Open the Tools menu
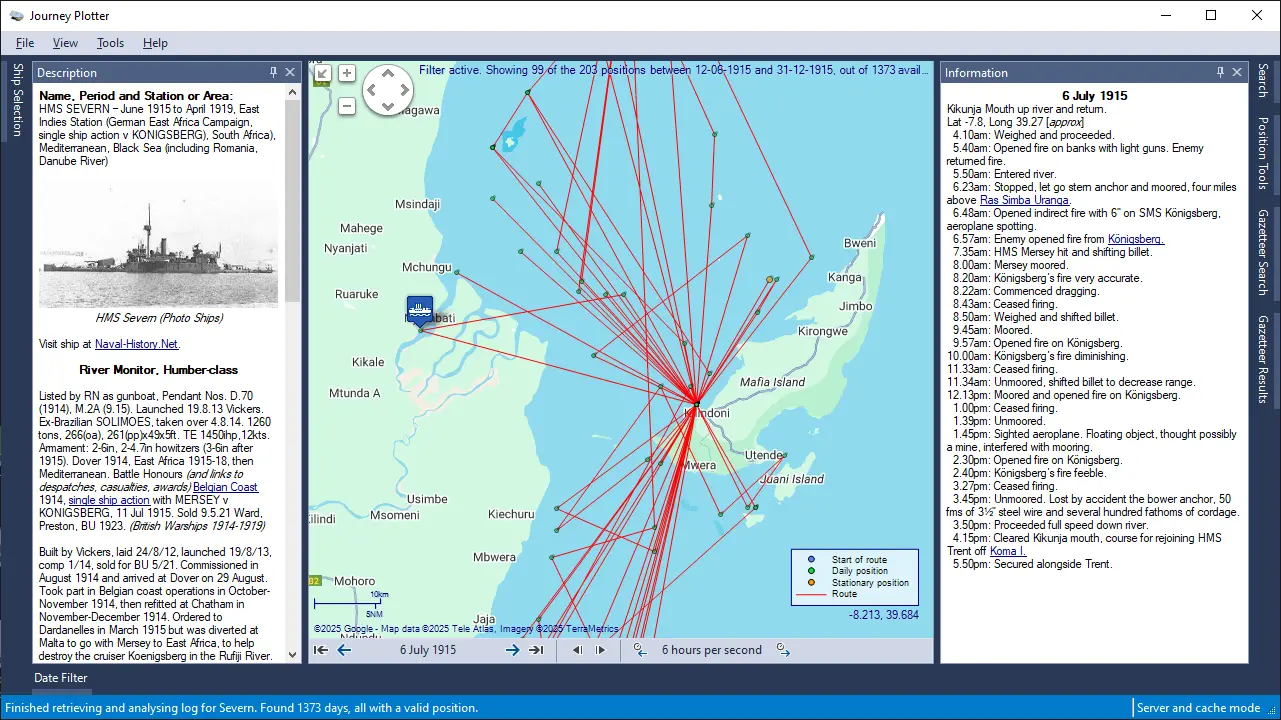 pos(110,43)
